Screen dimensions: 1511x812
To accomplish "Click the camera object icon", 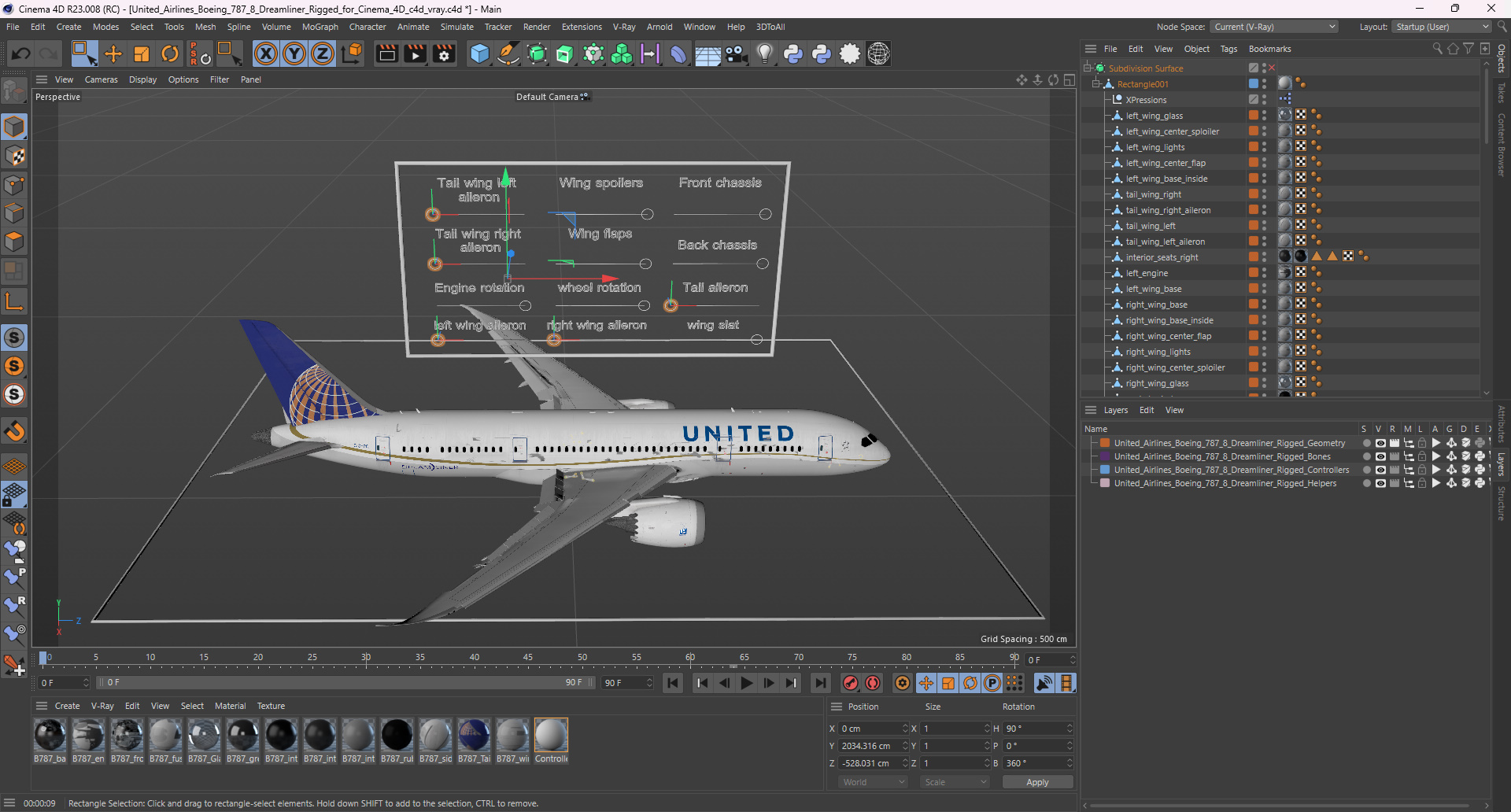I will (x=736, y=54).
